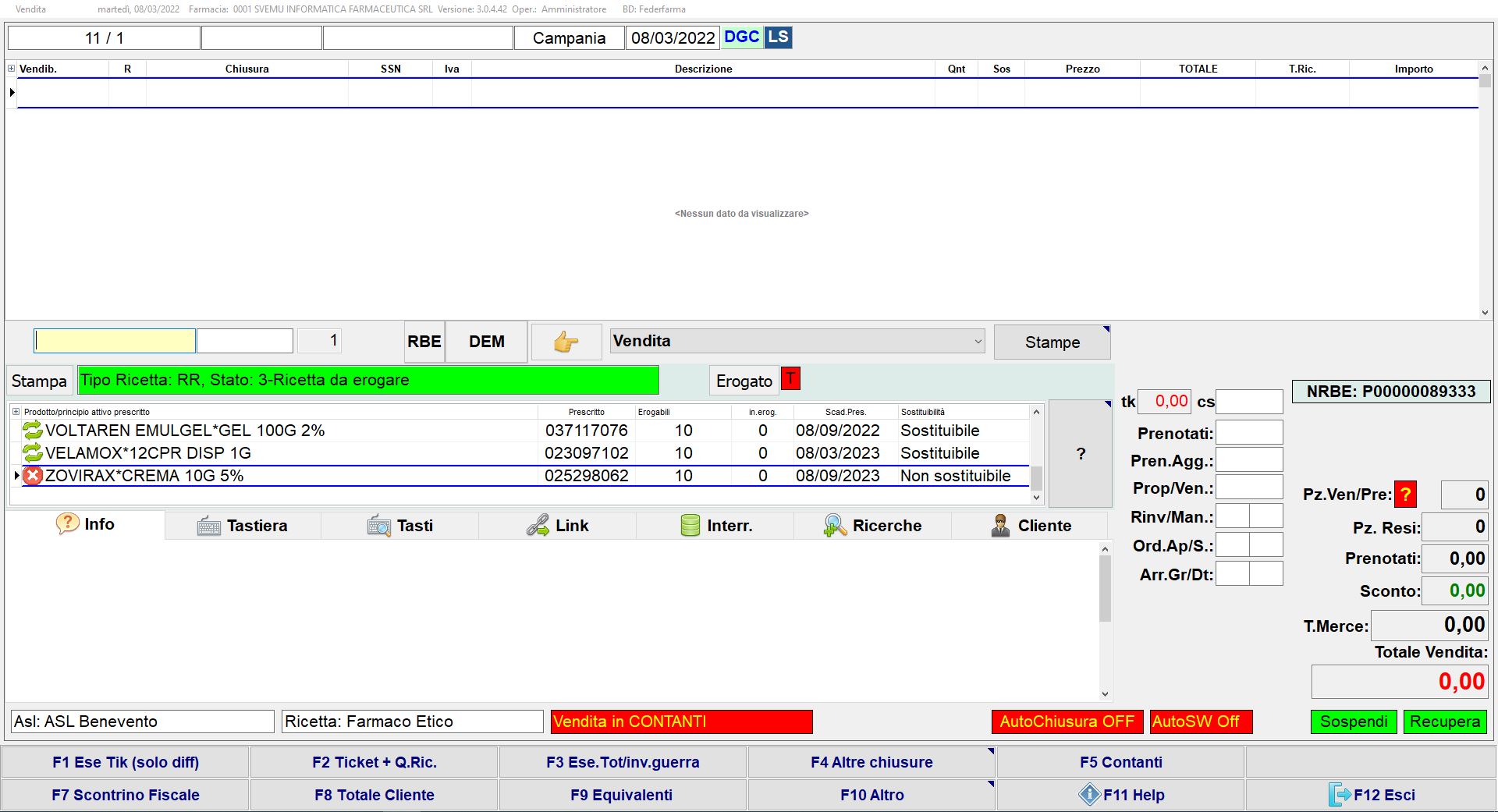Click the DGC green pass indicator
This screenshot has width=1498, height=812.
pyautogui.click(x=741, y=37)
